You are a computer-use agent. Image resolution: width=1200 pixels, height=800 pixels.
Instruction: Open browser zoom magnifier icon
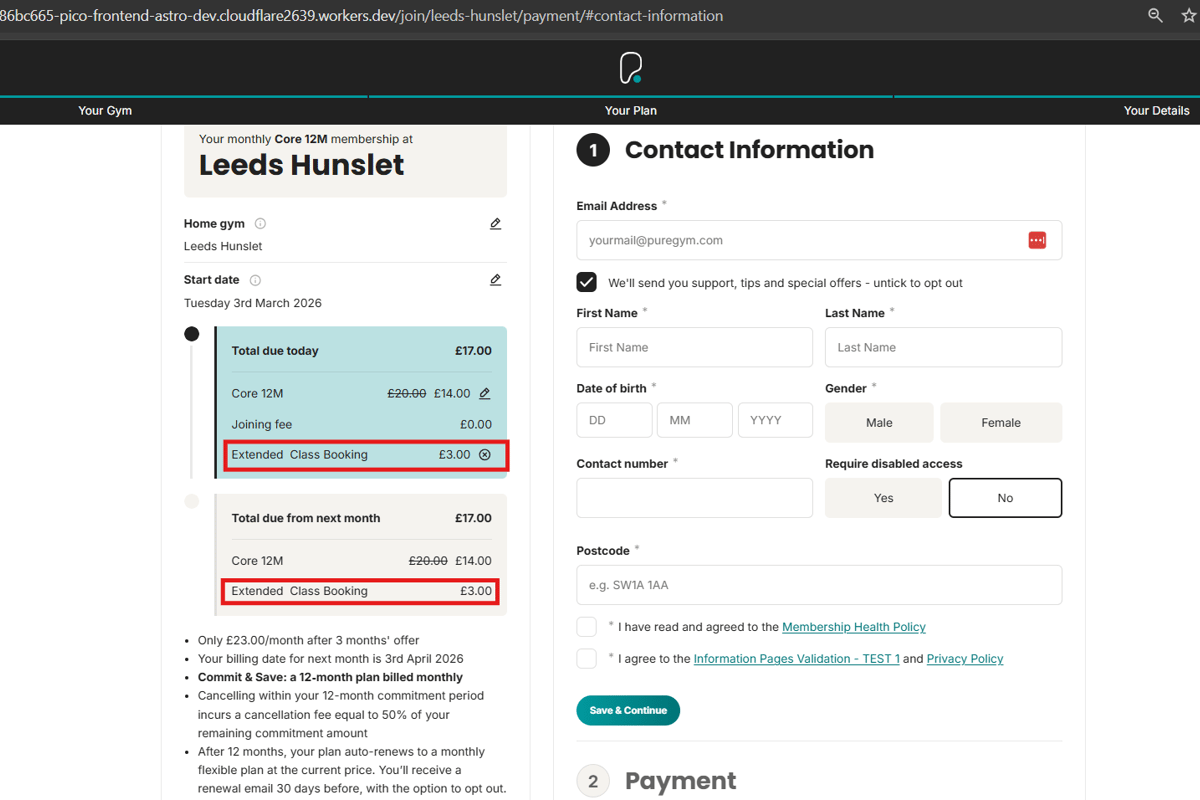click(x=1155, y=15)
